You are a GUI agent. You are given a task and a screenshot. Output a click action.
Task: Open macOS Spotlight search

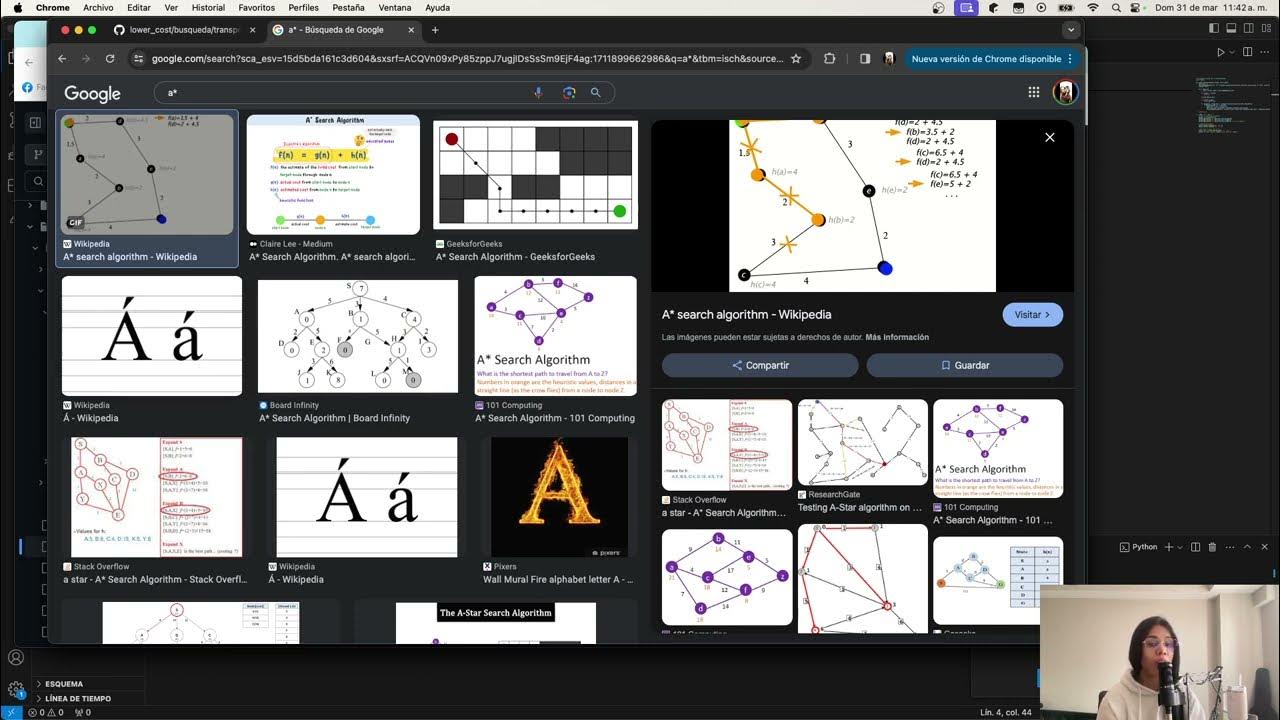(x=1116, y=7)
